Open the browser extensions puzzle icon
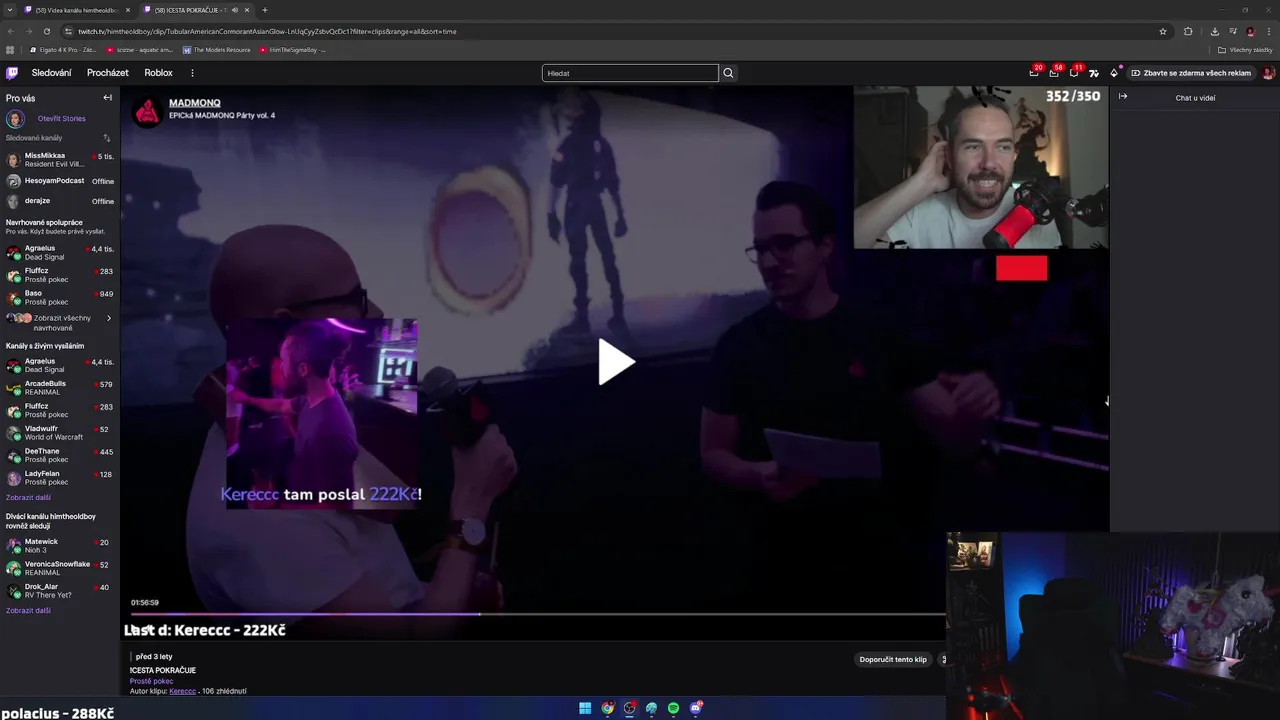The width and height of the screenshot is (1280, 720). pos(1188,31)
